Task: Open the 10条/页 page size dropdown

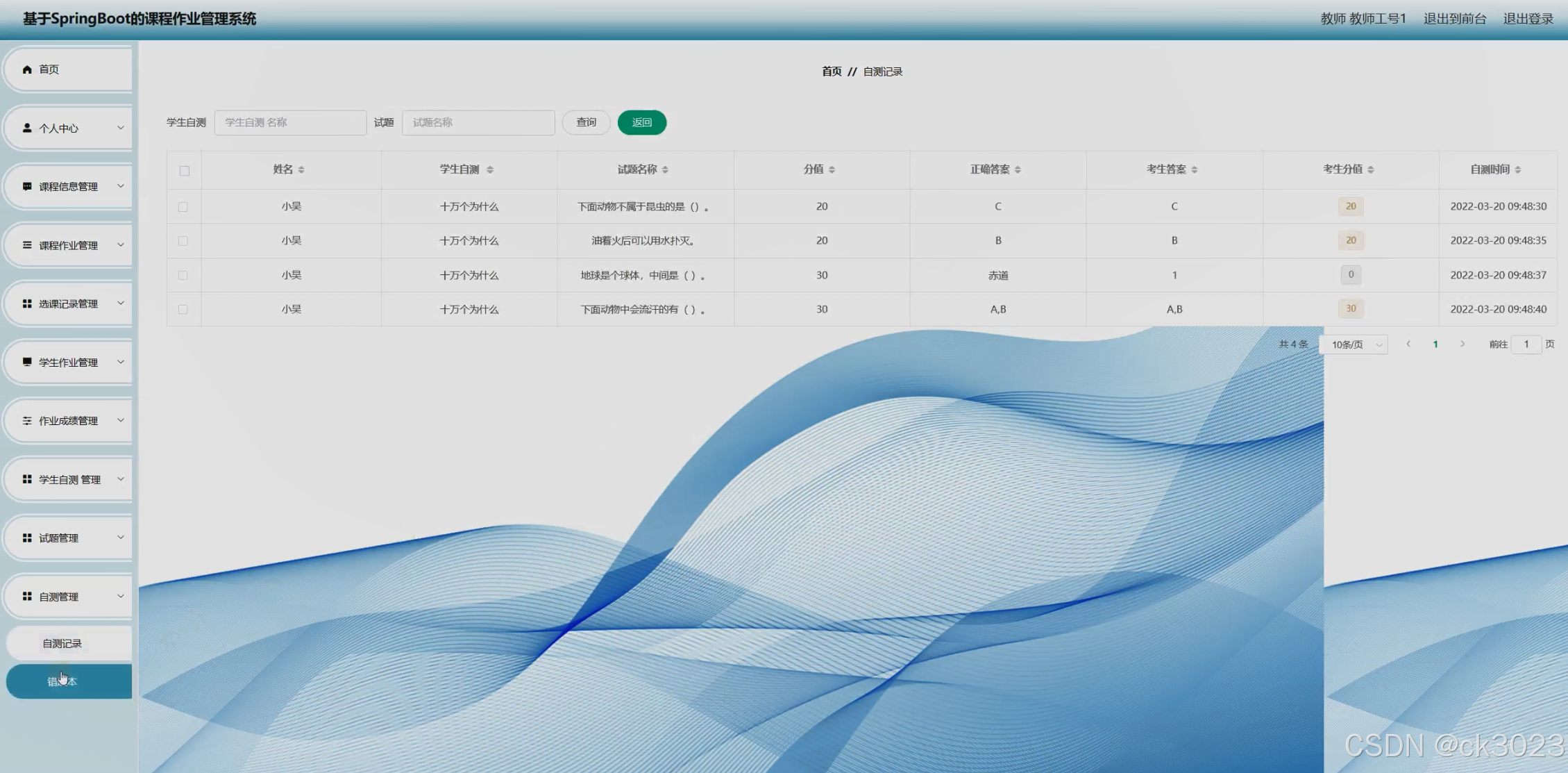Action: coord(1355,344)
